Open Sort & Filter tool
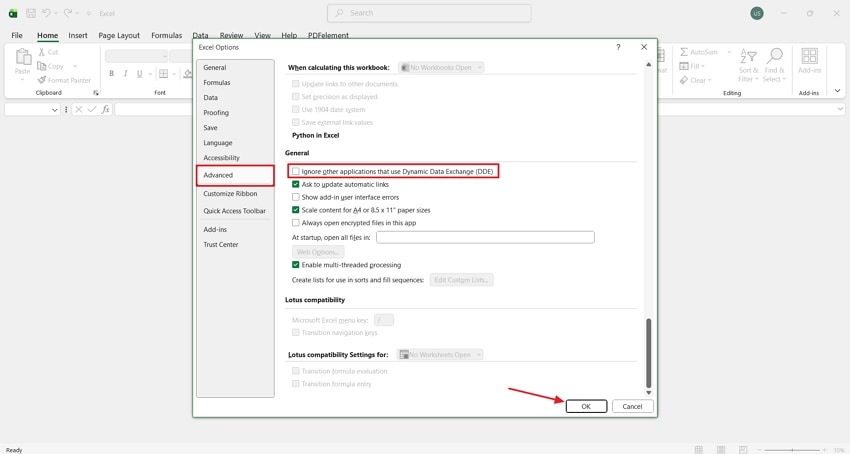The width and height of the screenshot is (850, 454). coord(748,65)
